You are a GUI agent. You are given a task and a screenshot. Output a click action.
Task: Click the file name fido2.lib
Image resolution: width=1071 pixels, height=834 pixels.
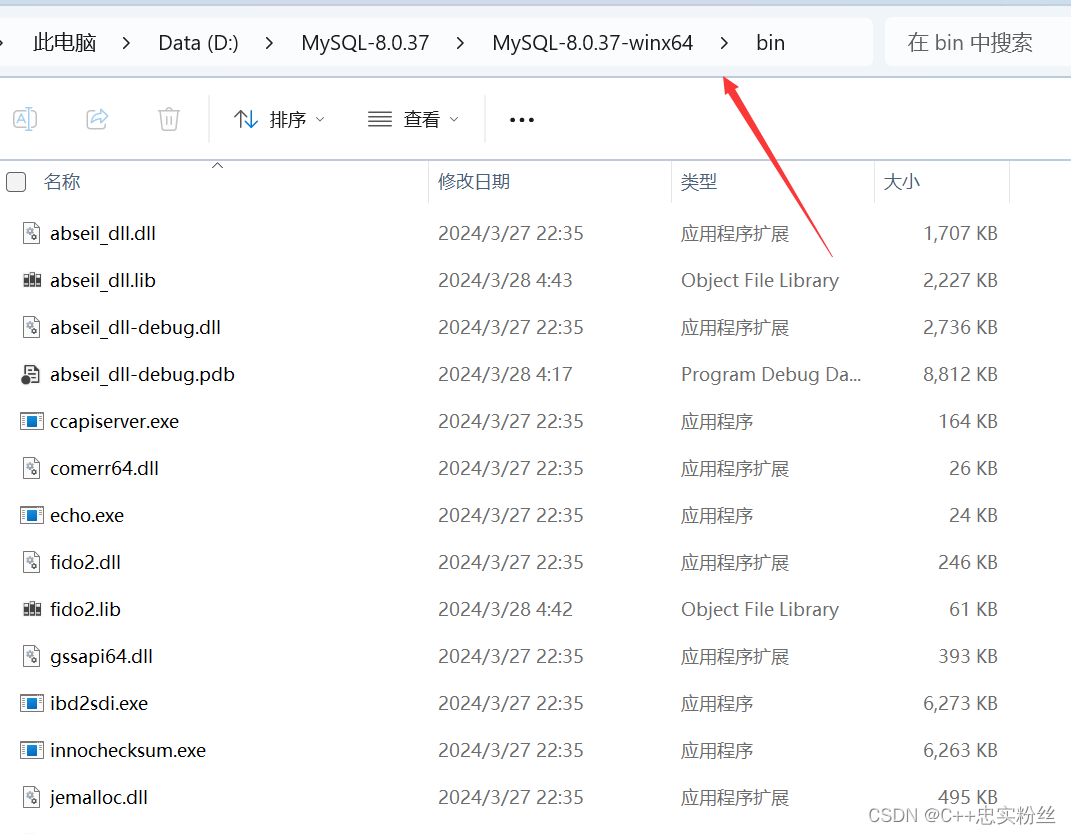(x=85, y=609)
